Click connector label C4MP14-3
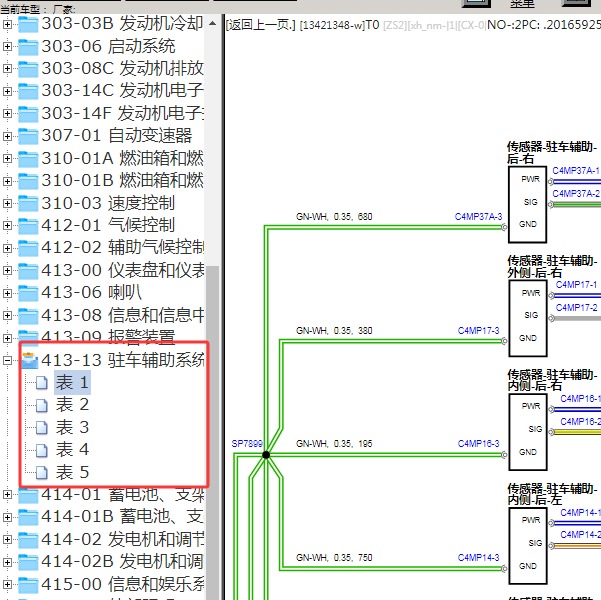The height and width of the screenshot is (600, 601). [x=478, y=557]
